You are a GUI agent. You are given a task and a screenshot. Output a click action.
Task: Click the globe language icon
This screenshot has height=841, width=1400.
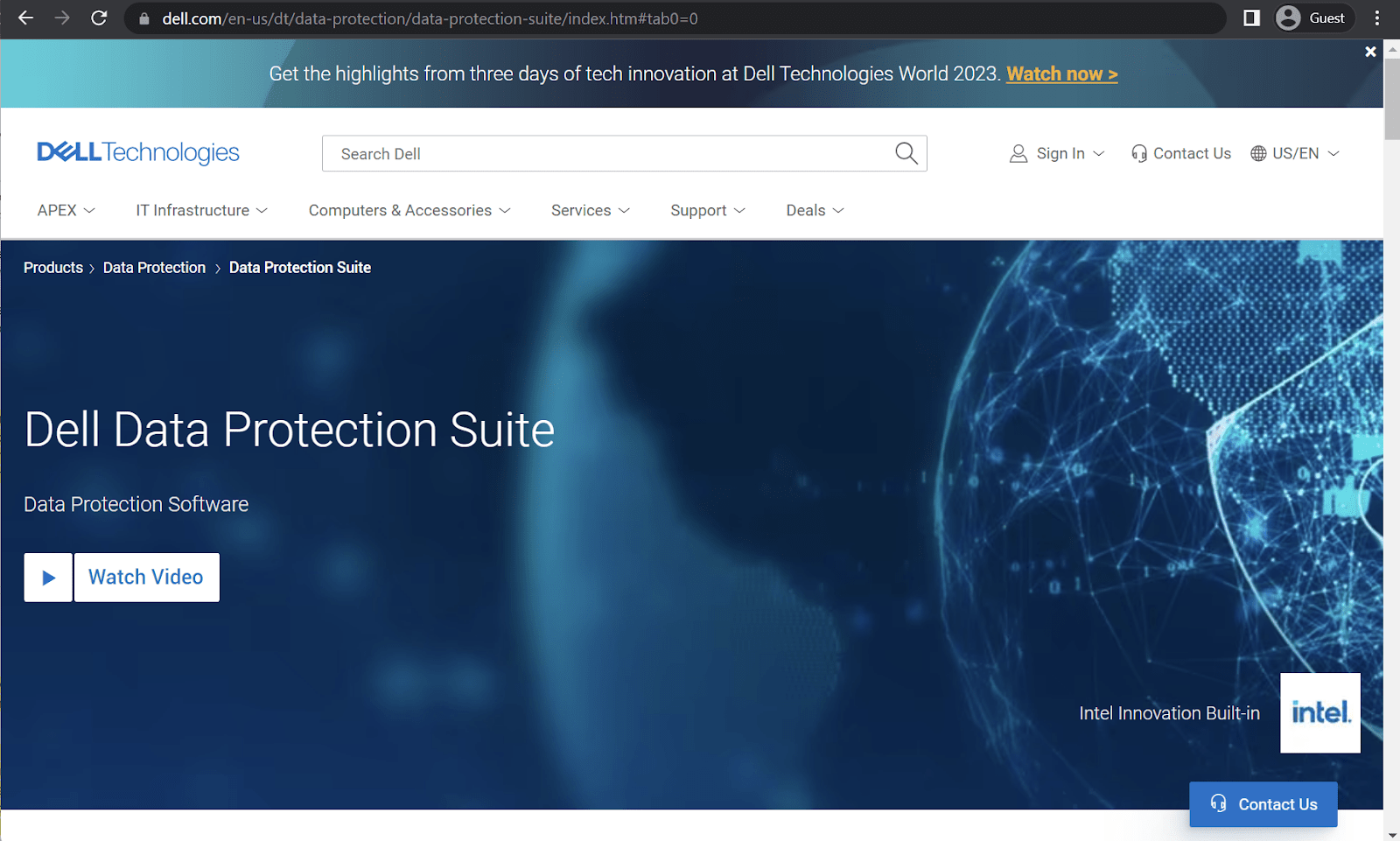tap(1258, 153)
